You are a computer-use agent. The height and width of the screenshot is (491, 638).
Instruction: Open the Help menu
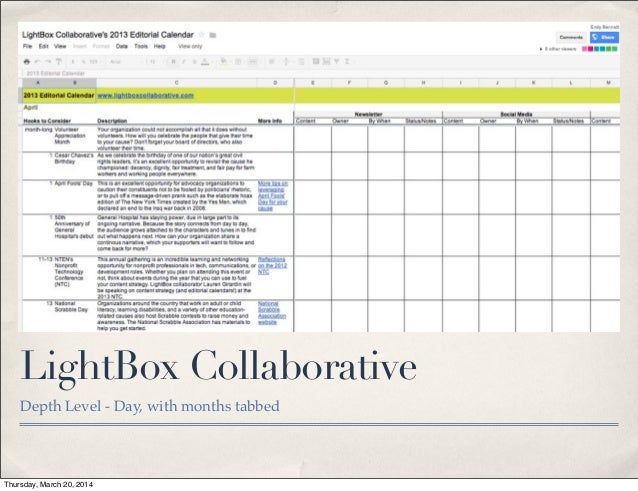(160, 46)
